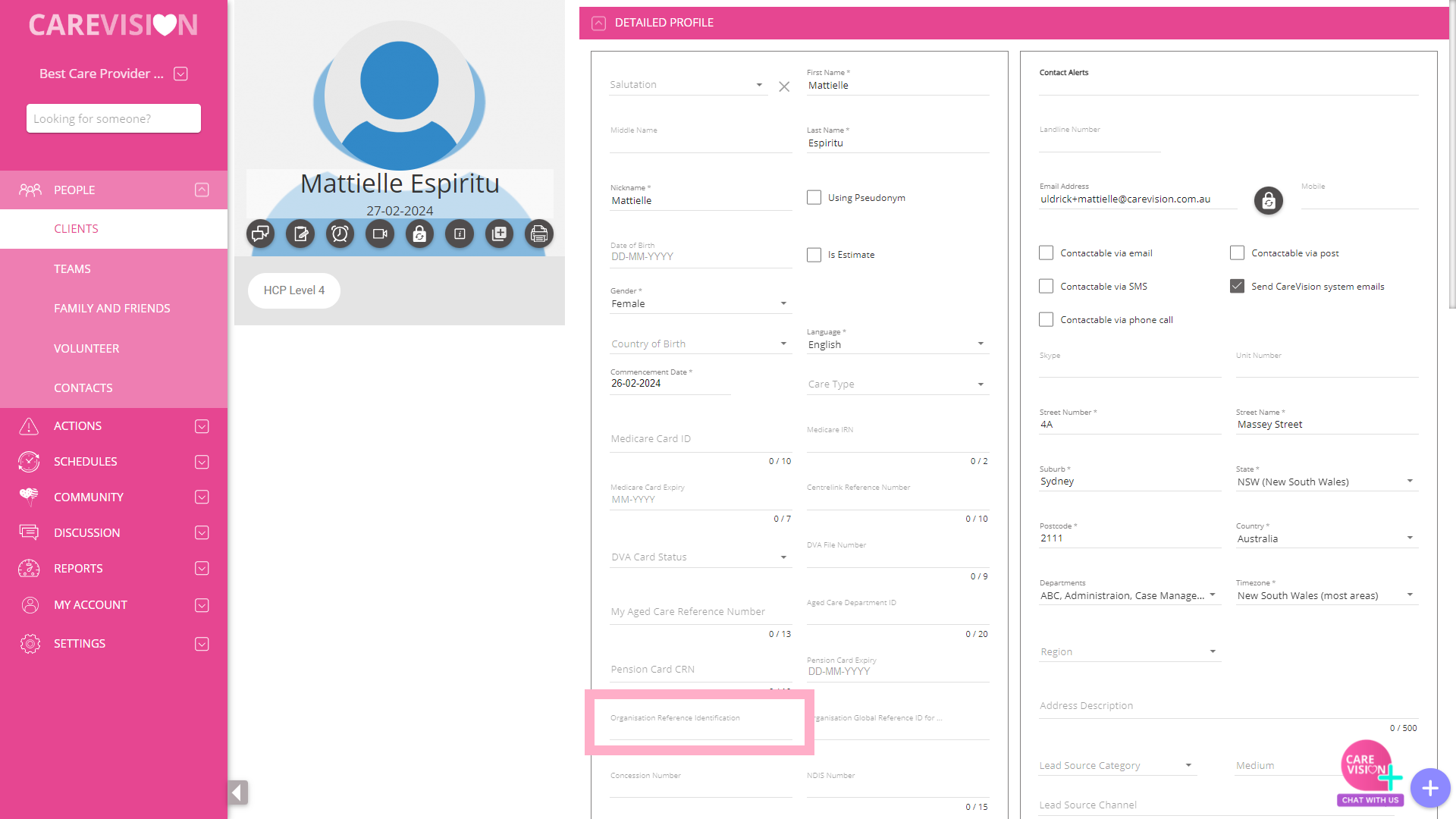
Task: Click the Pension Card CRN field
Action: [x=701, y=670]
